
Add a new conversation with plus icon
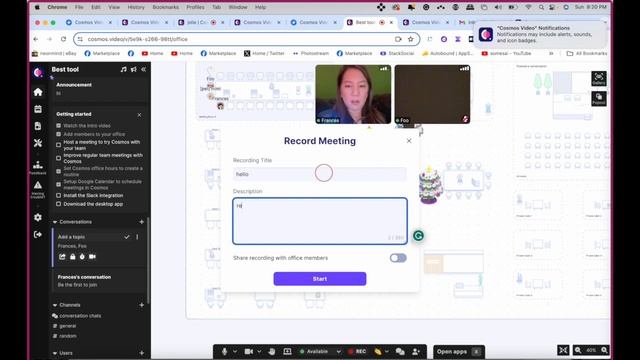[x=142, y=222]
